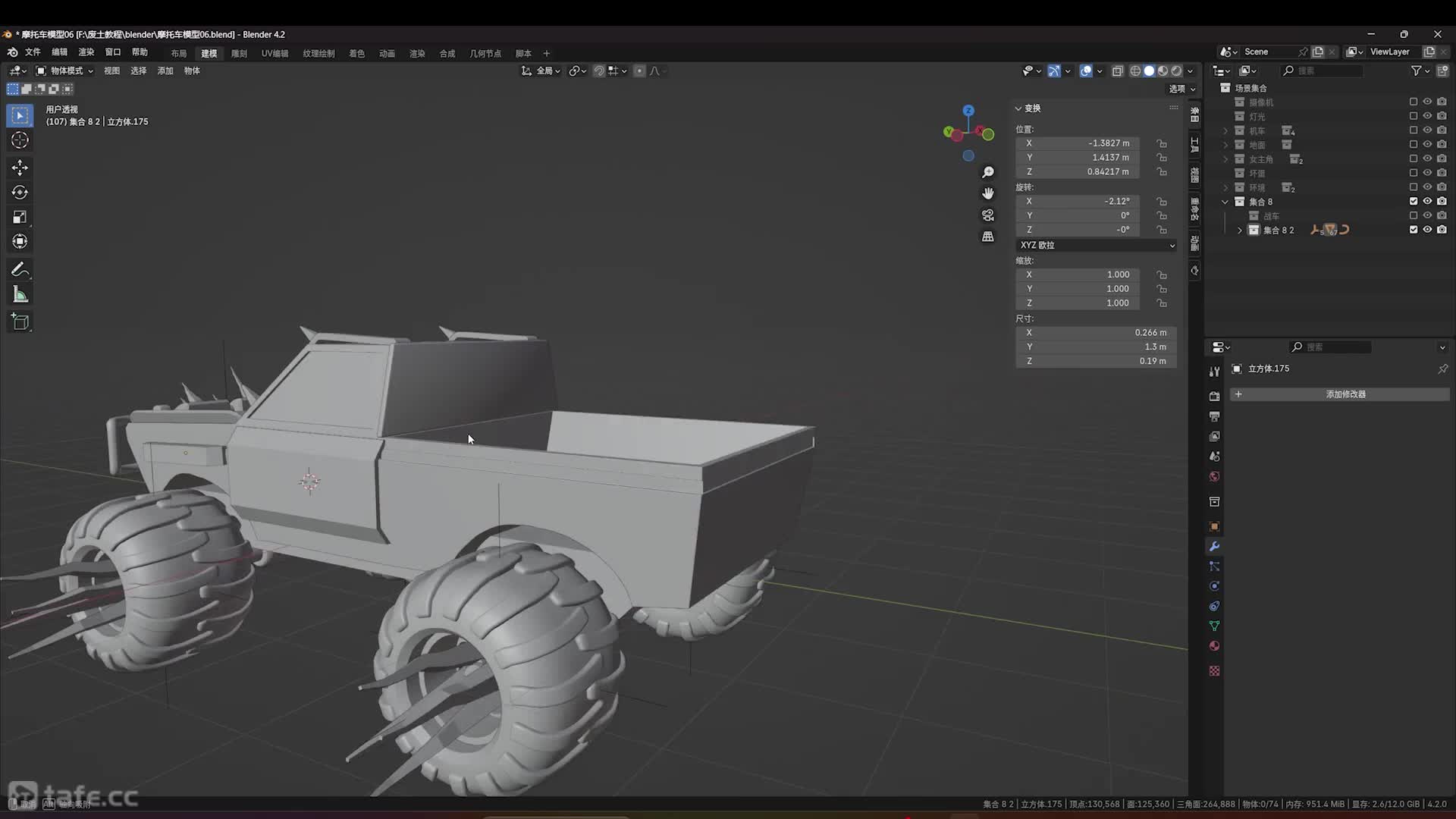The height and width of the screenshot is (819, 1456).
Task: Open the 编辑 menu
Action: pyautogui.click(x=59, y=52)
